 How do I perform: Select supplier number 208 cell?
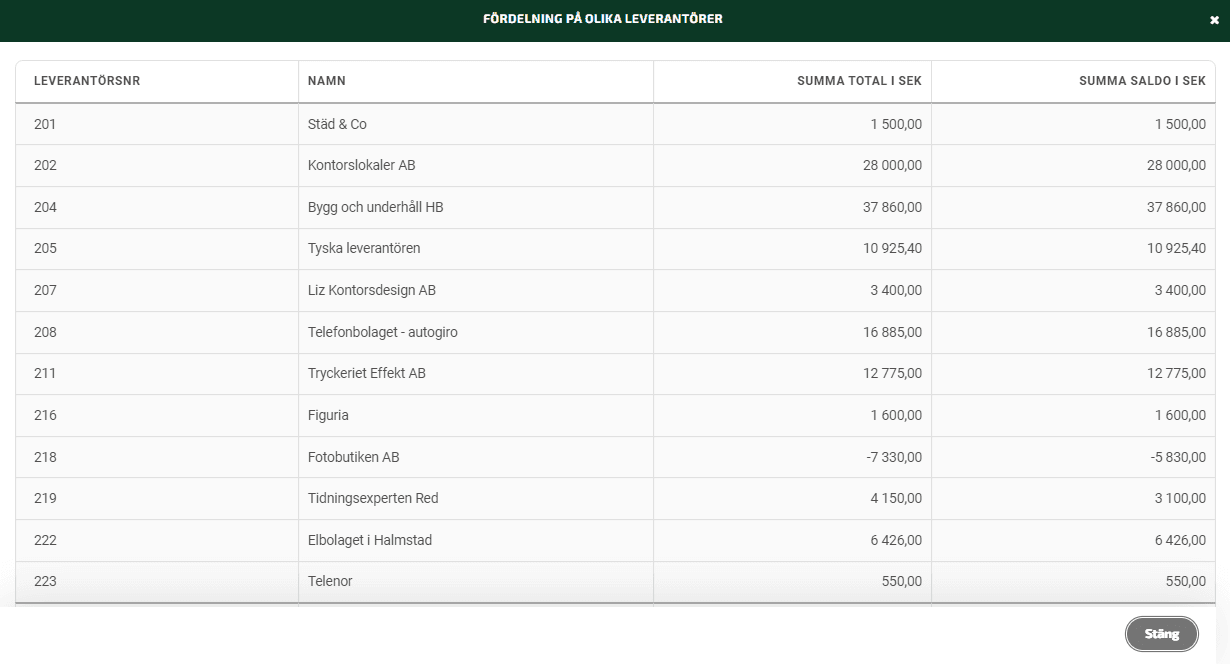click(157, 332)
